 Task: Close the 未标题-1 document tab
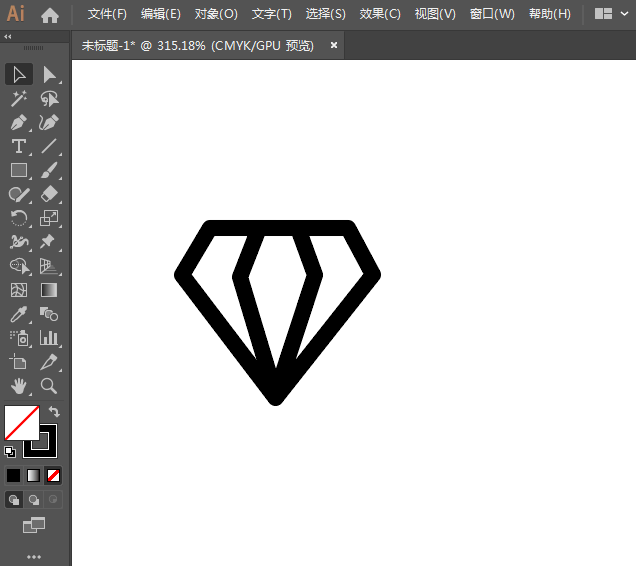click(x=333, y=45)
